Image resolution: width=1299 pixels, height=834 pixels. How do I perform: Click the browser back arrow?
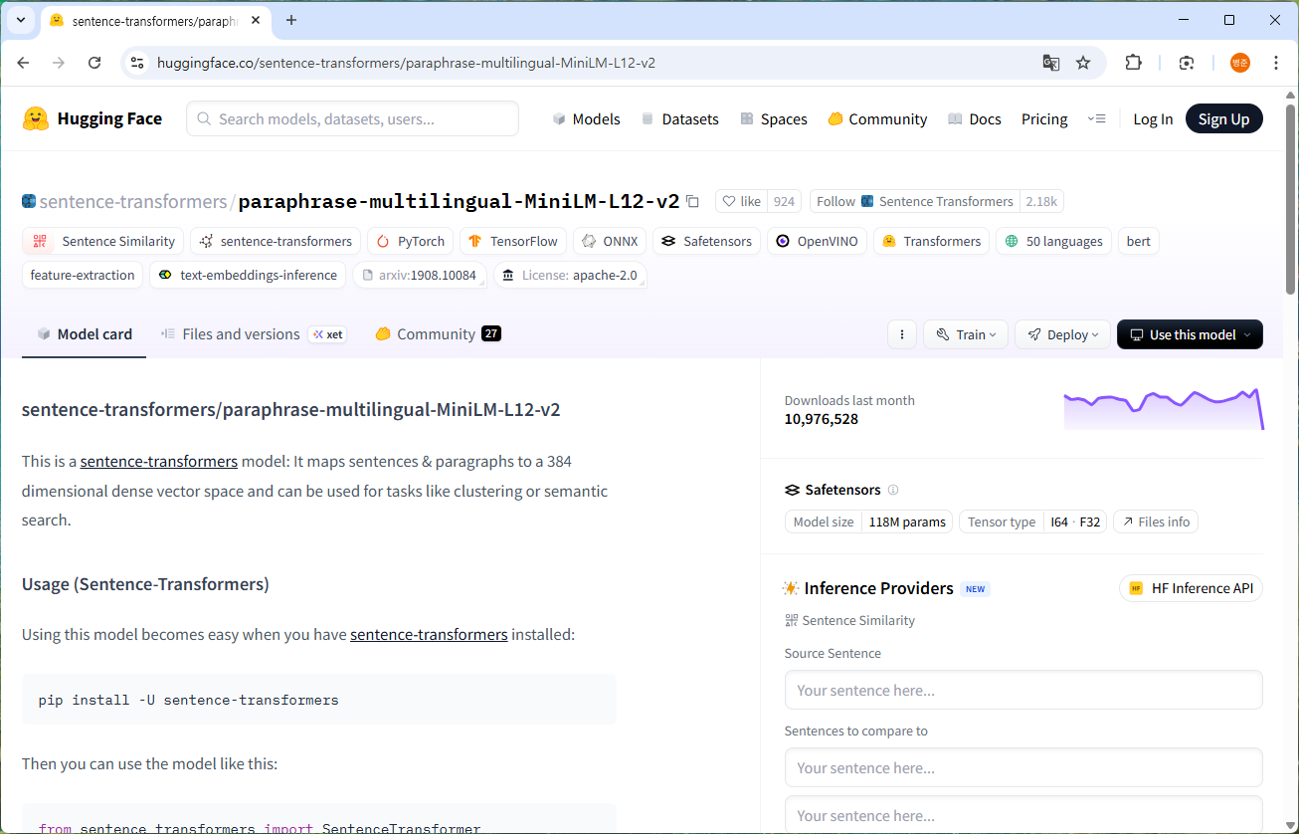23,63
